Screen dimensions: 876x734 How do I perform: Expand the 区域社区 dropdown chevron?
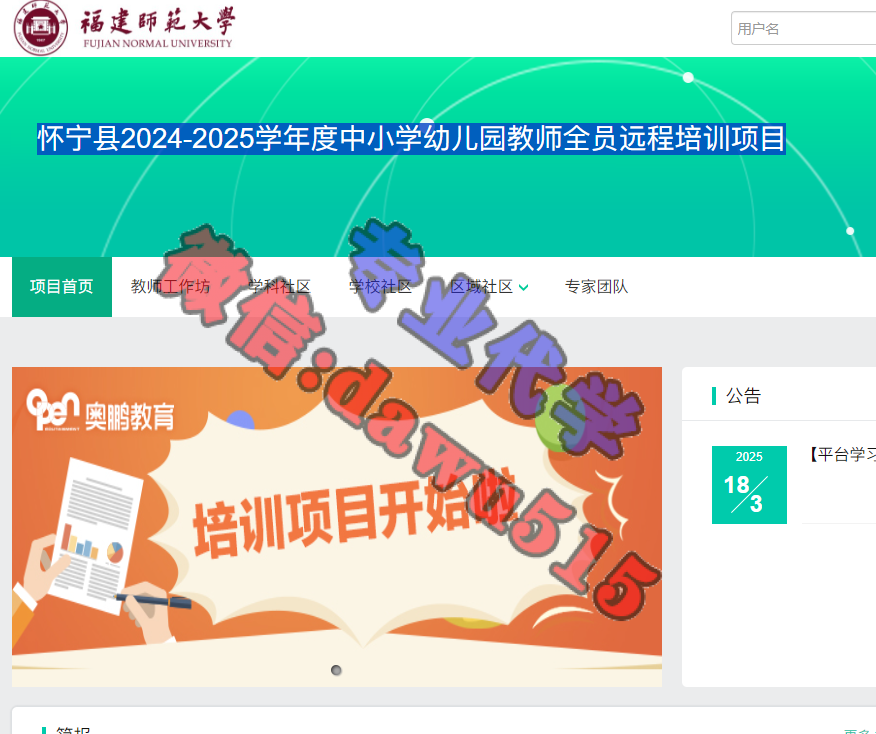[x=523, y=288]
